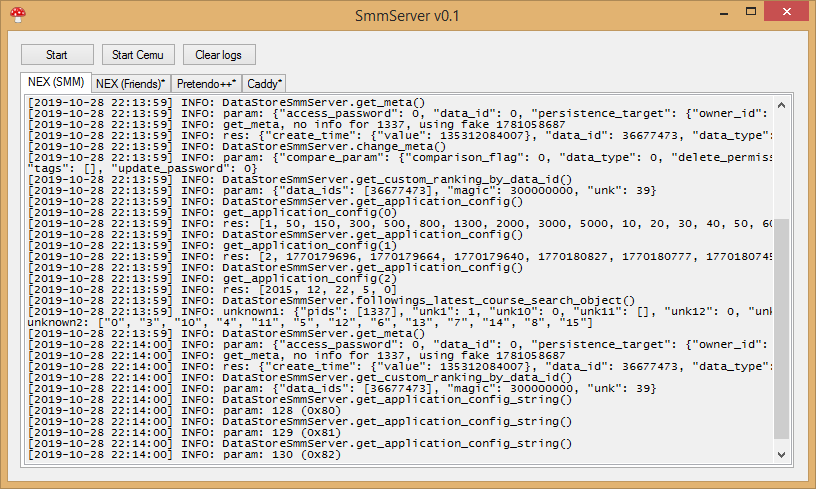This screenshot has height=489, width=816.
Task: Open the Caddy tab
Action: [264, 84]
